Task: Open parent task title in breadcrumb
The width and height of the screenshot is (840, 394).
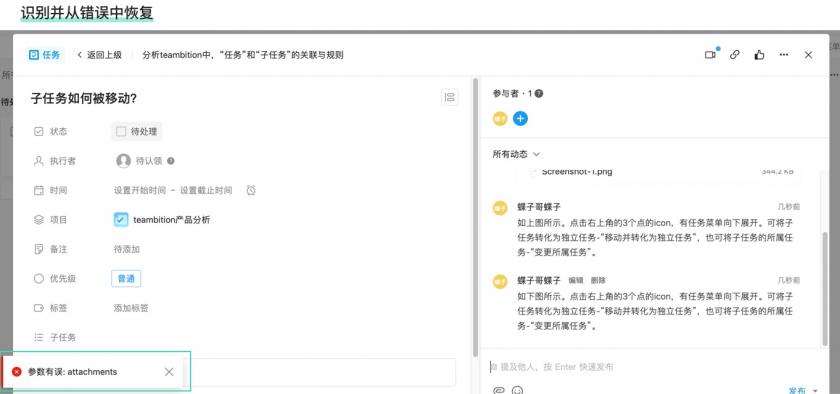Action: [243, 55]
